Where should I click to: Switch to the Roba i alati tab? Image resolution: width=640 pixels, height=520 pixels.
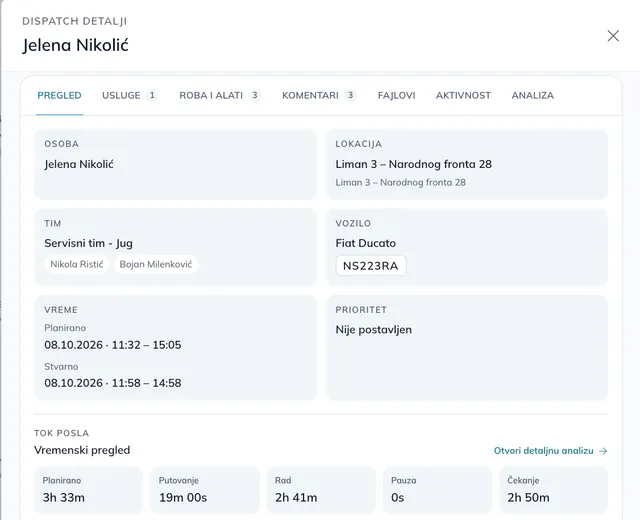tap(220, 96)
